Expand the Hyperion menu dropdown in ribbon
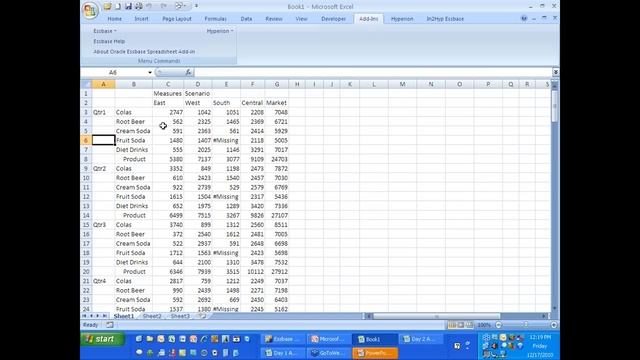Image resolution: width=640 pixels, height=360 pixels. [220, 31]
